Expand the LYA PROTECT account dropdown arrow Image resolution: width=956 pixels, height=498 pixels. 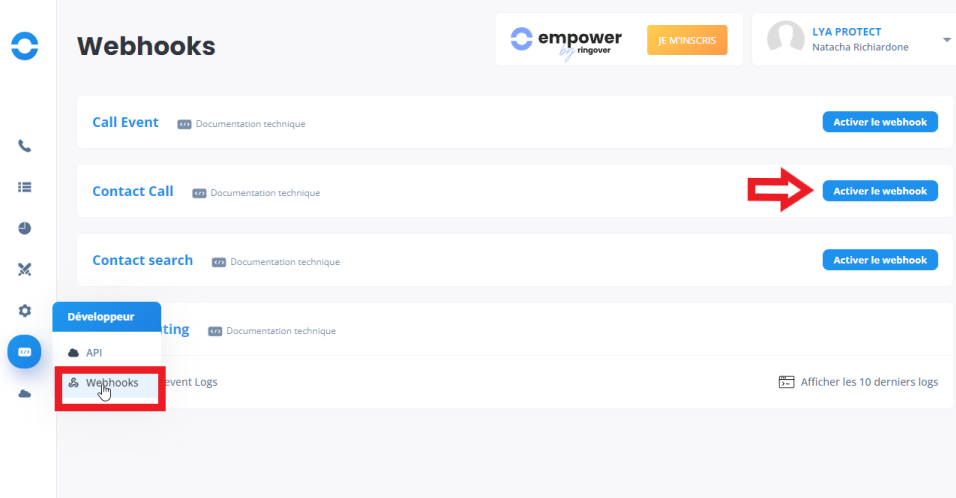pyautogui.click(x=946, y=40)
